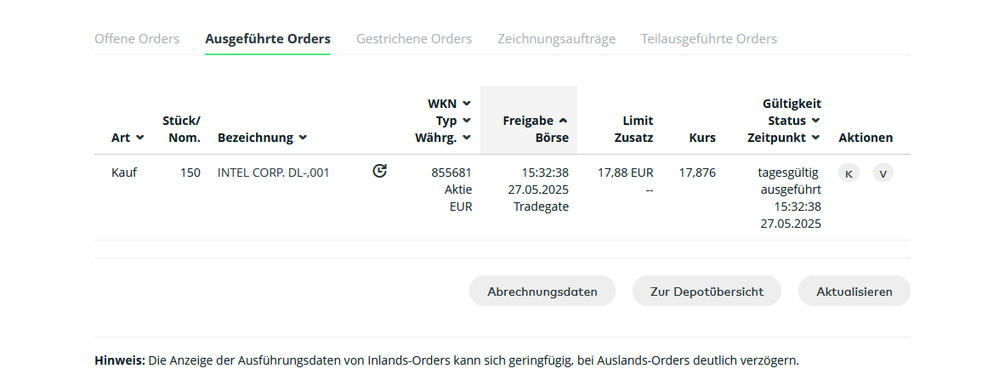Viewport: 999px width, 368px height.
Task: Sort by Bezeichnung column chevron
Action: tap(303, 138)
